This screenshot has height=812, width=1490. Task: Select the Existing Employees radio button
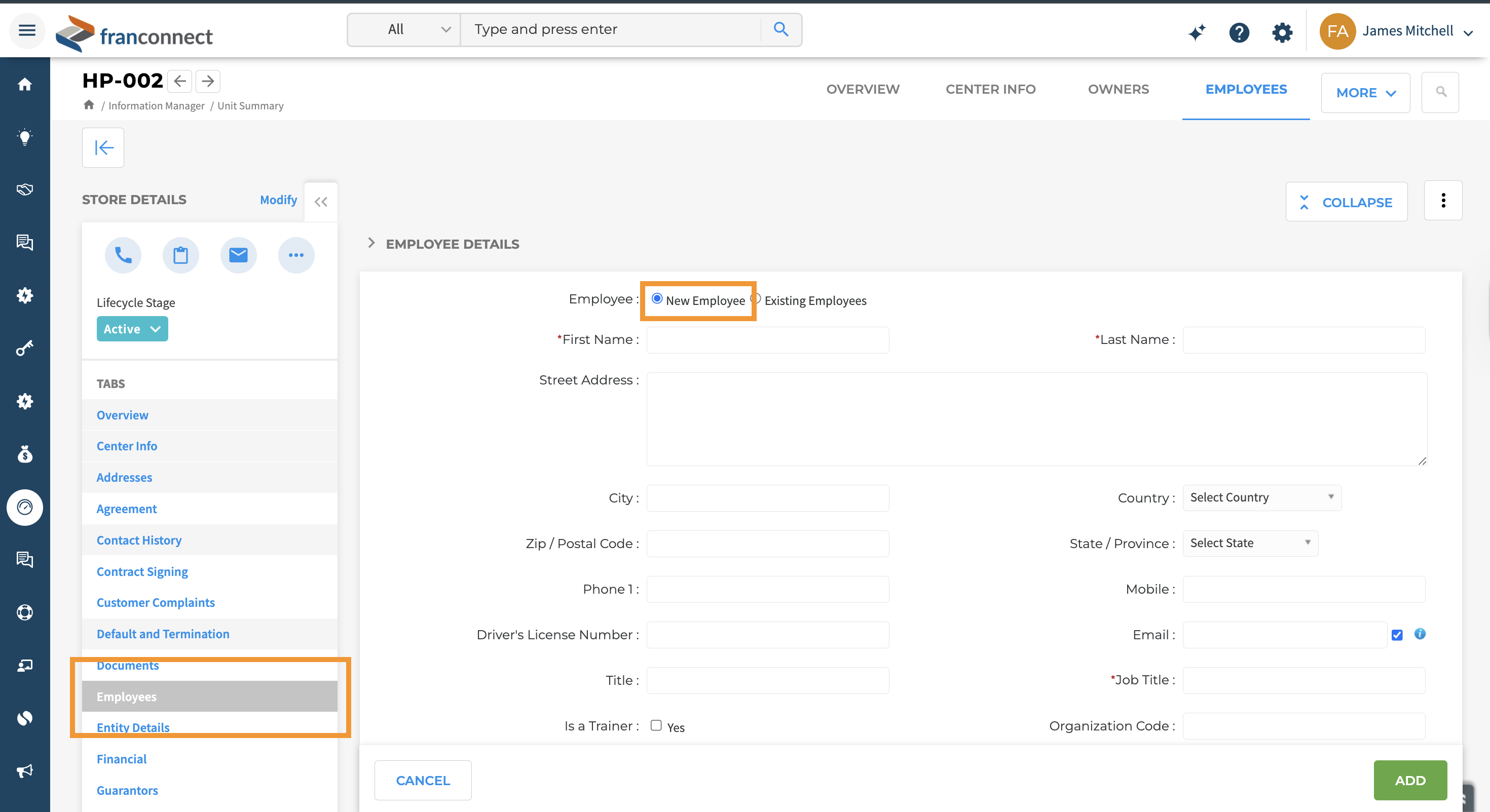coord(756,299)
